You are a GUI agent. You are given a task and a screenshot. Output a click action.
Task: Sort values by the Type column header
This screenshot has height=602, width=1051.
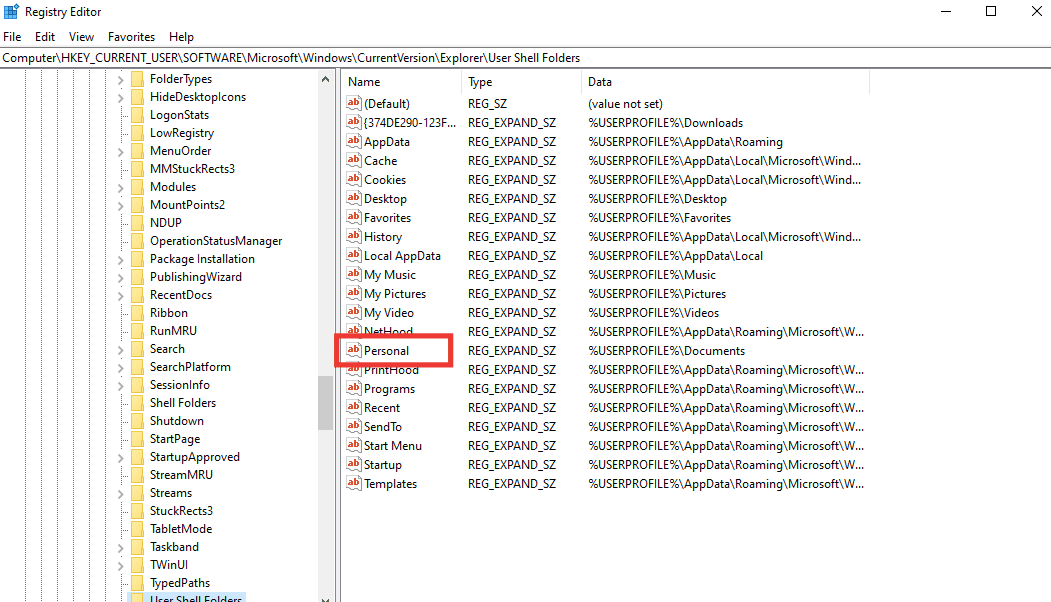click(521, 82)
